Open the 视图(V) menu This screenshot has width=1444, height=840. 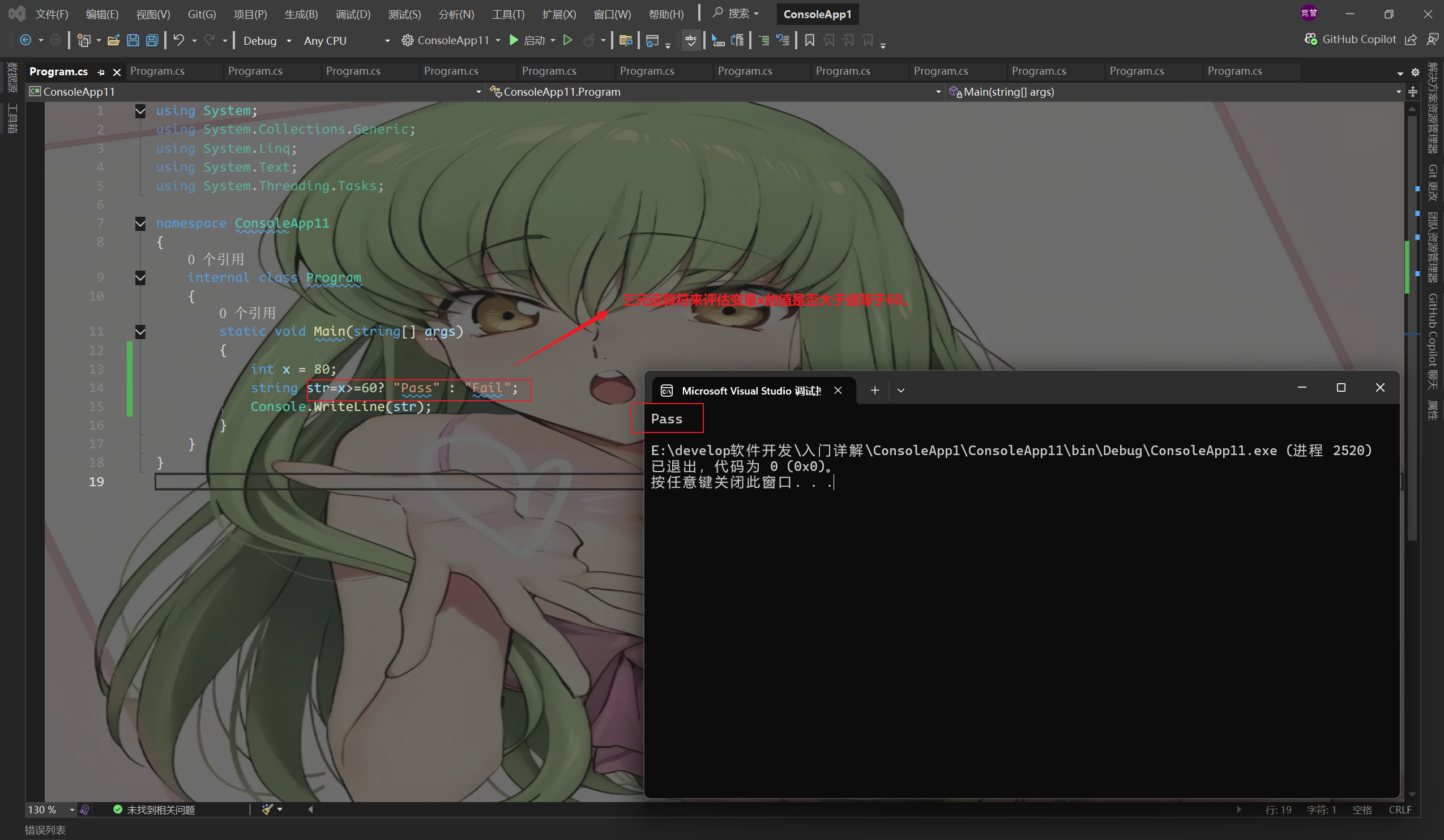153,14
